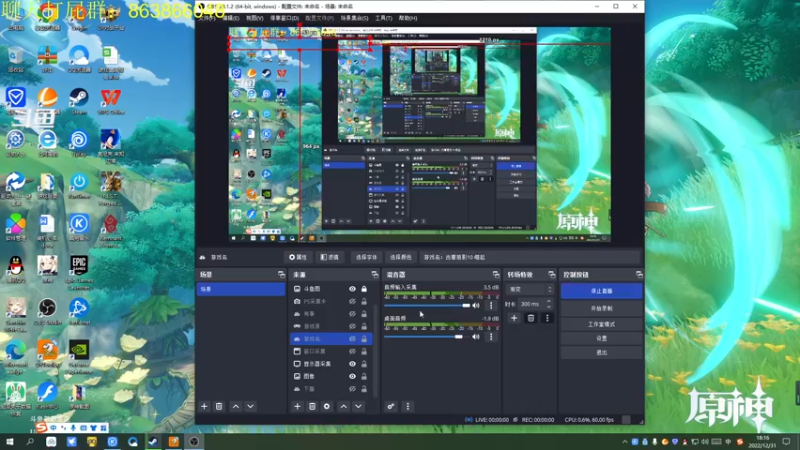Screen dimensions: 800x450
Task: Open the 滤镜 button on the source toolbar
Action: (x=330, y=257)
